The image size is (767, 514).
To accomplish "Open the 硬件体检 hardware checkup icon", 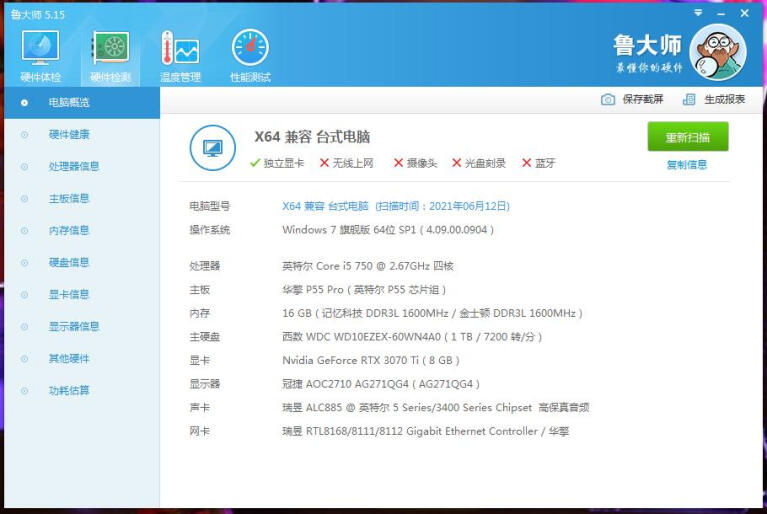I will pos(40,50).
